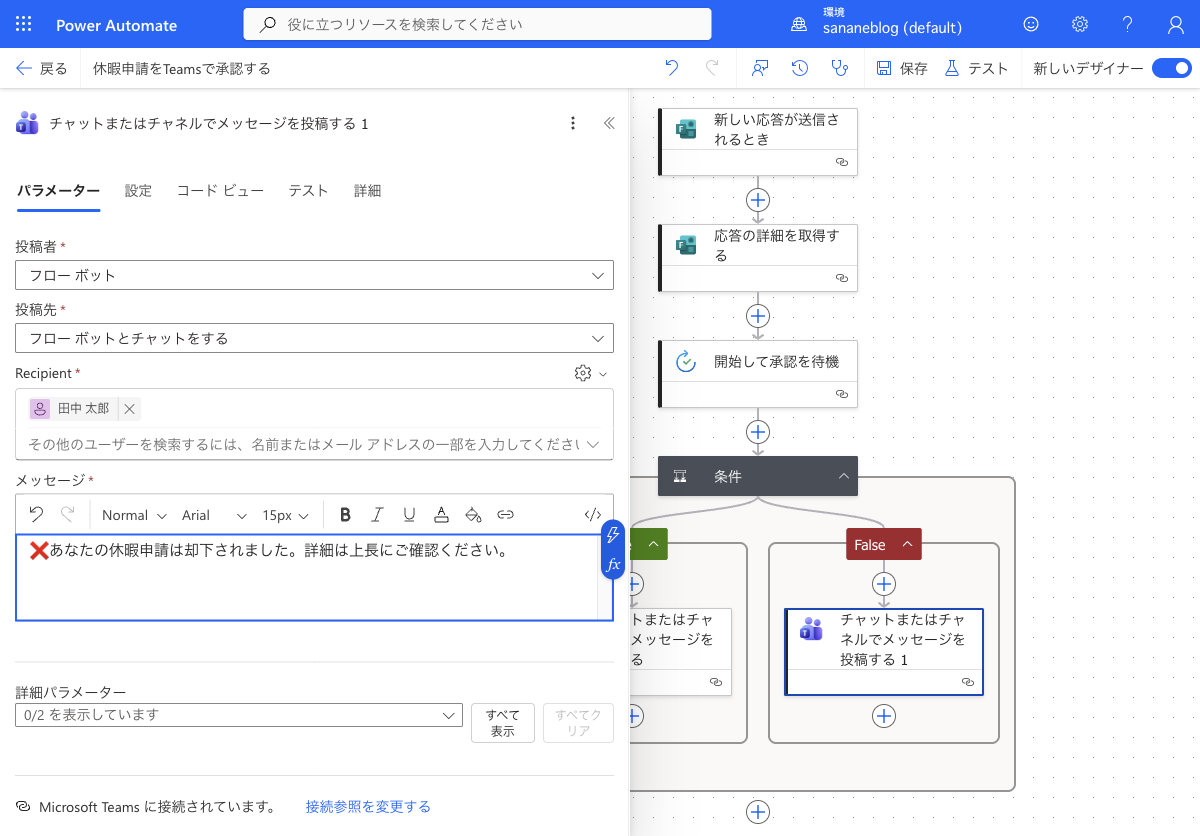
Task: Open the environment picker icon
Action: coord(799,25)
